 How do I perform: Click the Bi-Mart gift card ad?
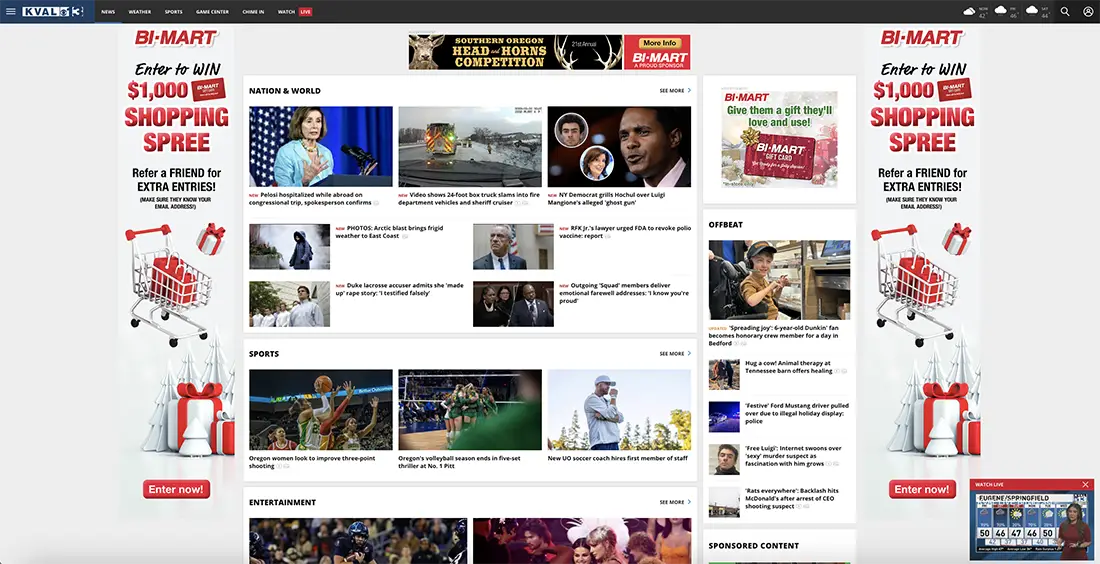tap(779, 139)
